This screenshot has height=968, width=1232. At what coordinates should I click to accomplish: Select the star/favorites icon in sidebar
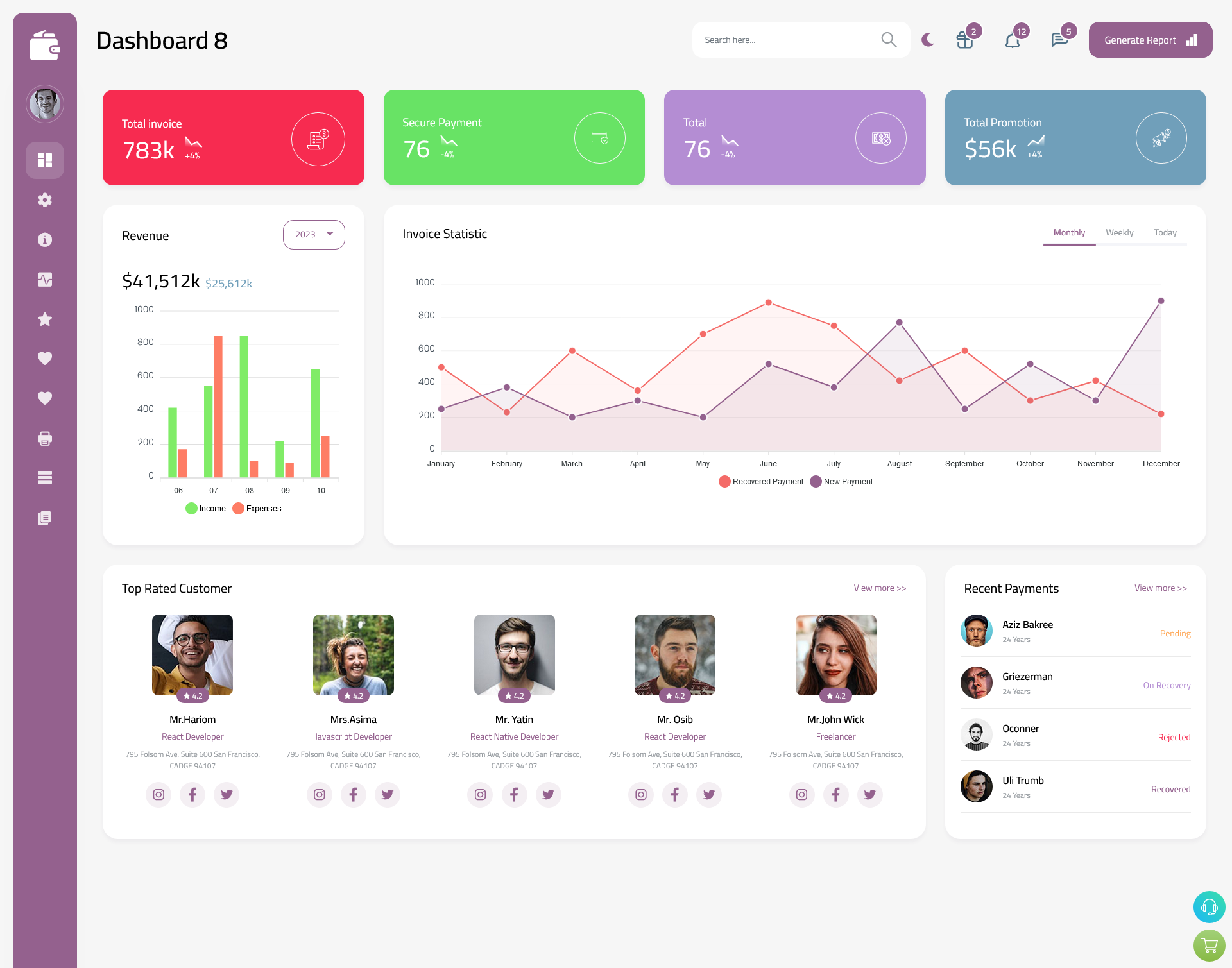click(x=45, y=319)
